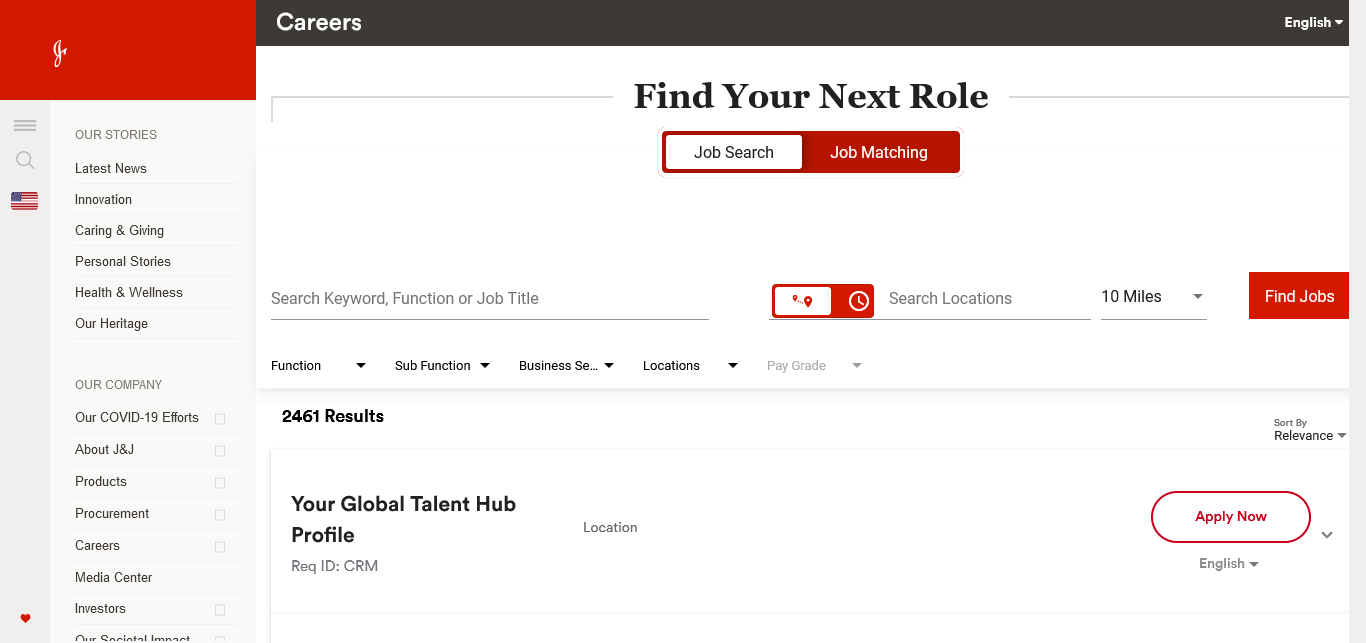Open the English language menu in header
Image resolution: width=1366 pixels, height=643 pixels.
(x=1313, y=22)
